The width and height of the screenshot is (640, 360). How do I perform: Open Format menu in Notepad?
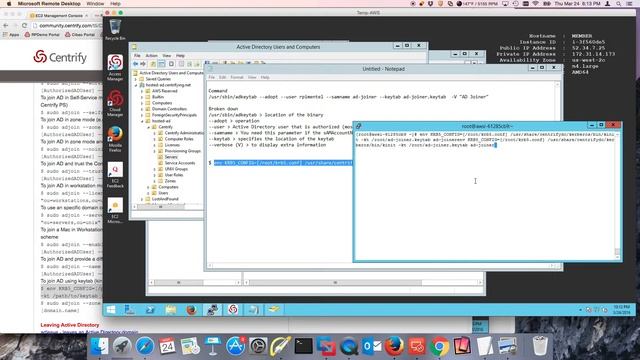click(237, 77)
